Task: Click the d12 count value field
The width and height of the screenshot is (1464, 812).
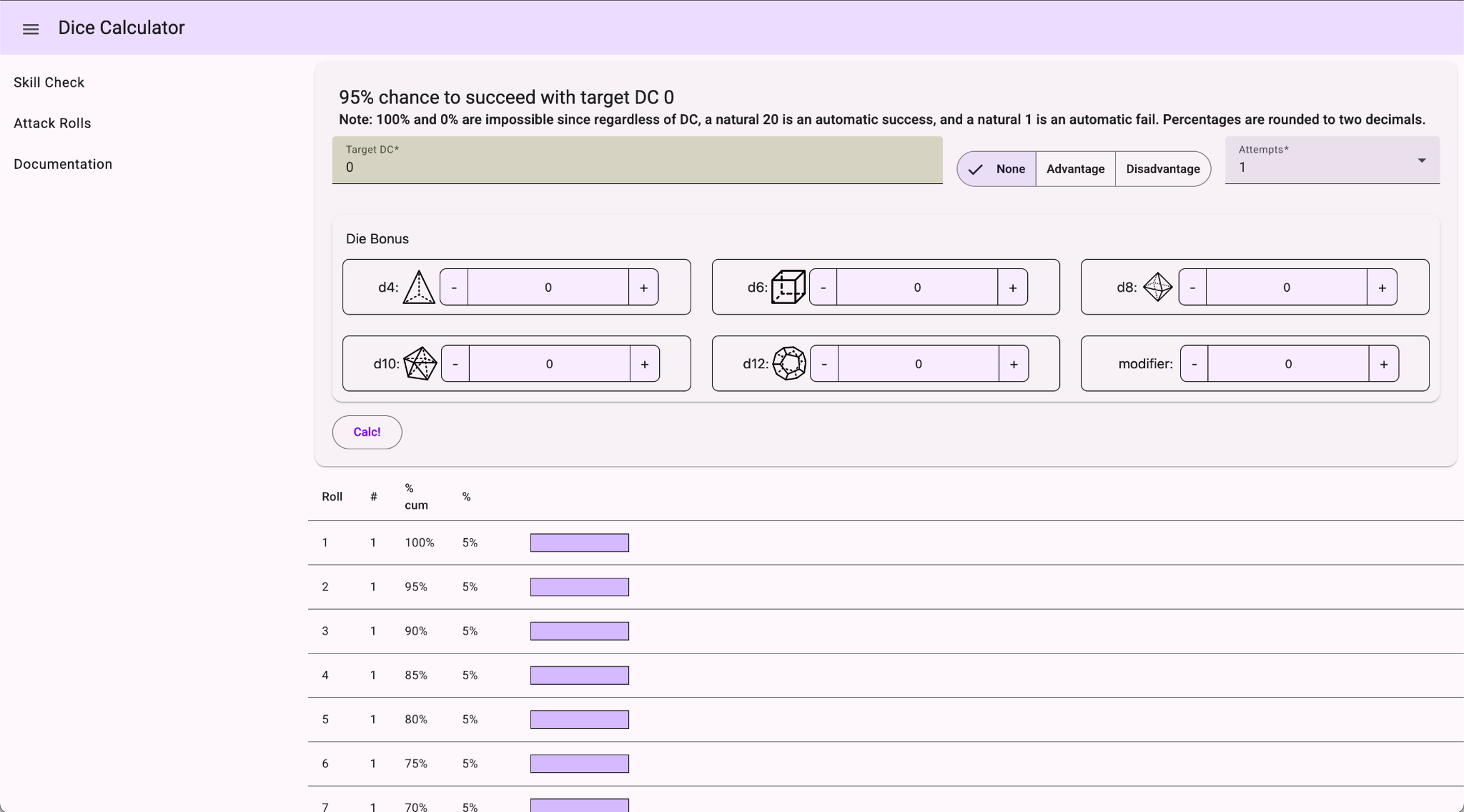Action: [x=919, y=364]
